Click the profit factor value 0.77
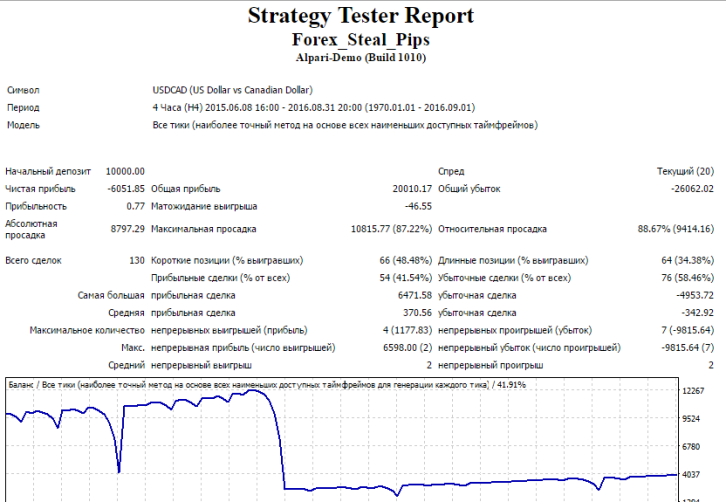726x502 pixels. coord(136,206)
